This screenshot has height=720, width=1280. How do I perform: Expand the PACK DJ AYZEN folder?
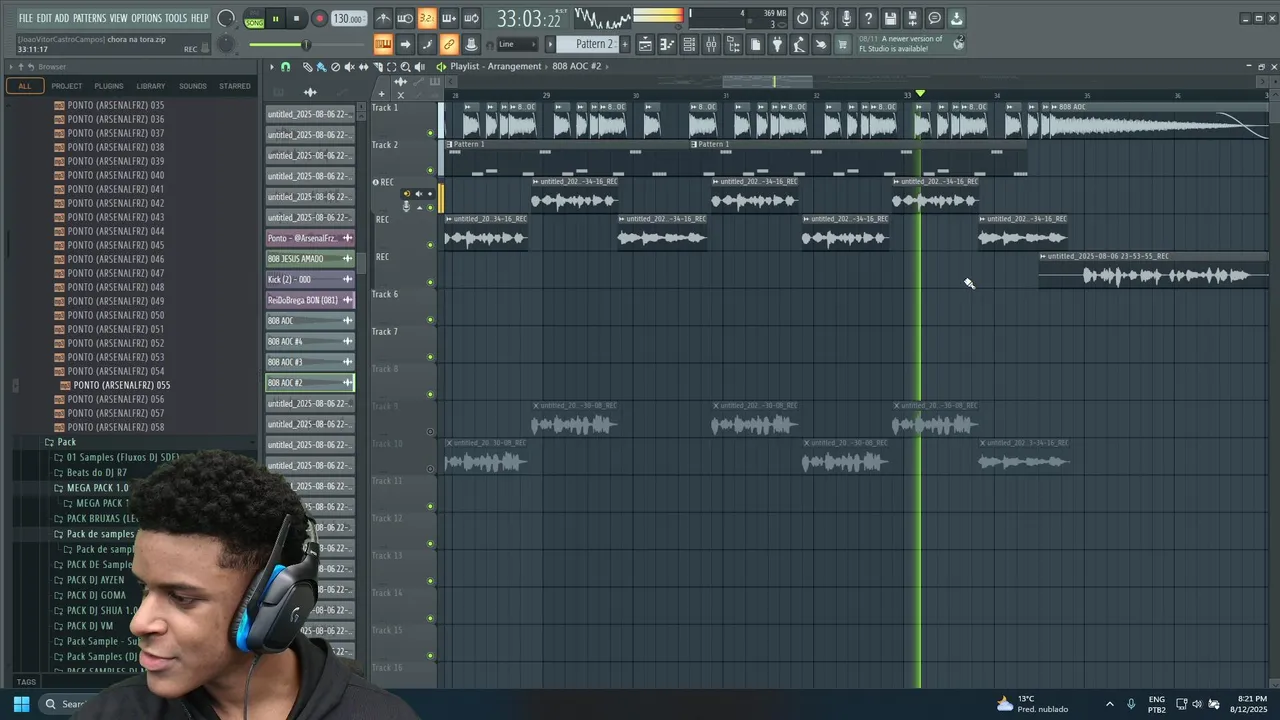click(x=58, y=580)
